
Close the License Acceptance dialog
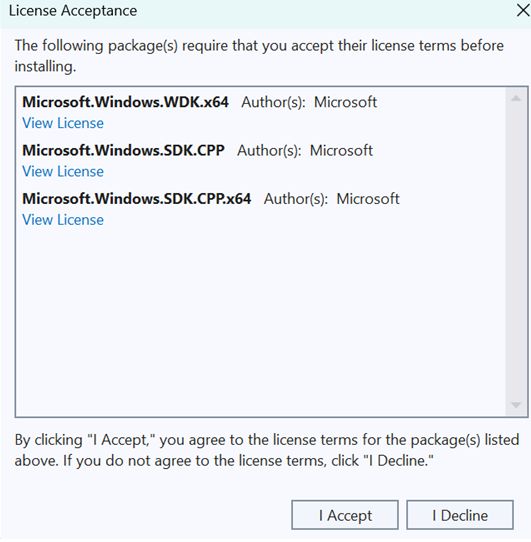click(523, 10)
